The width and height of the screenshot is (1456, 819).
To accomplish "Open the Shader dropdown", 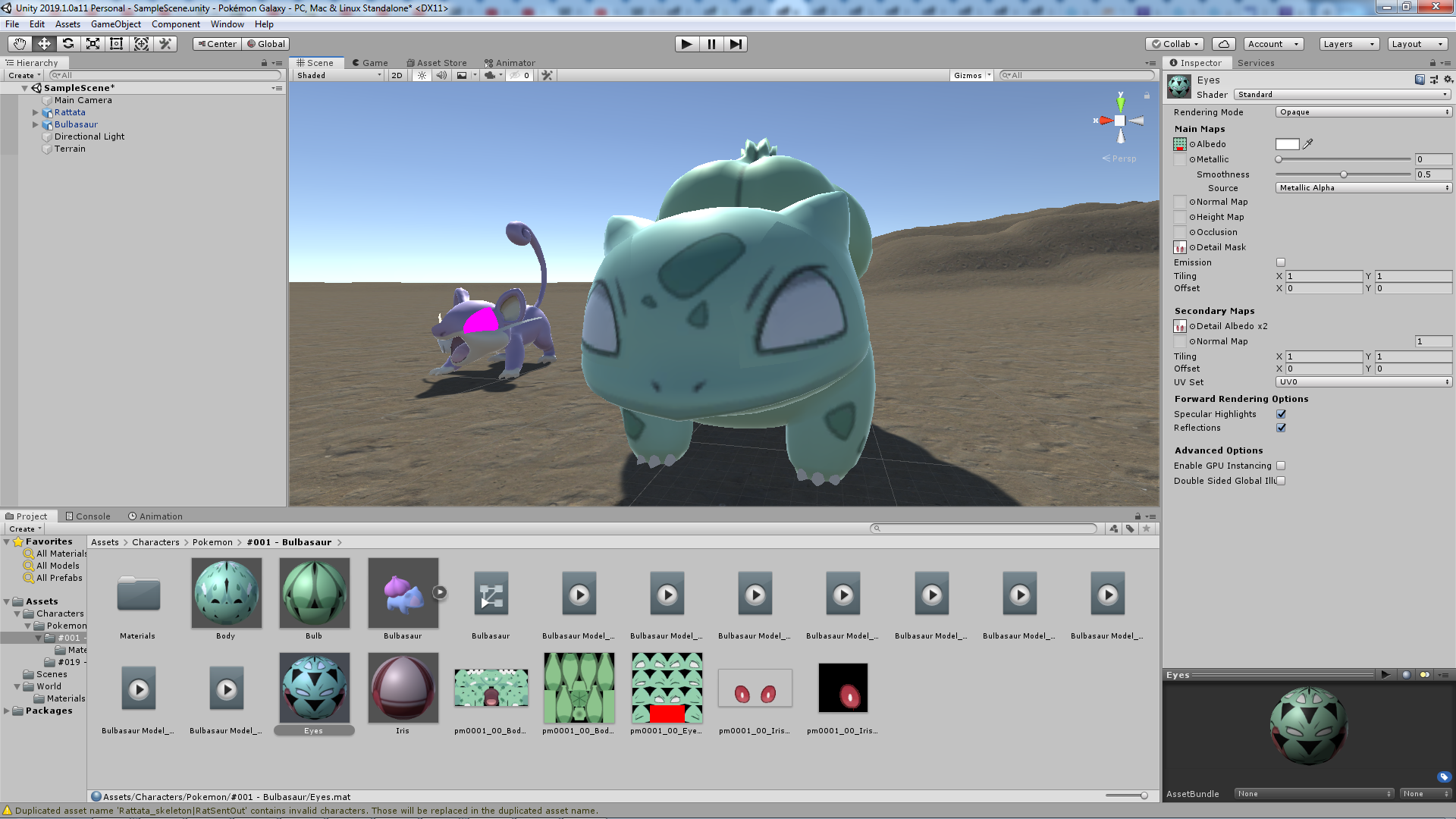I will coord(1342,95).
